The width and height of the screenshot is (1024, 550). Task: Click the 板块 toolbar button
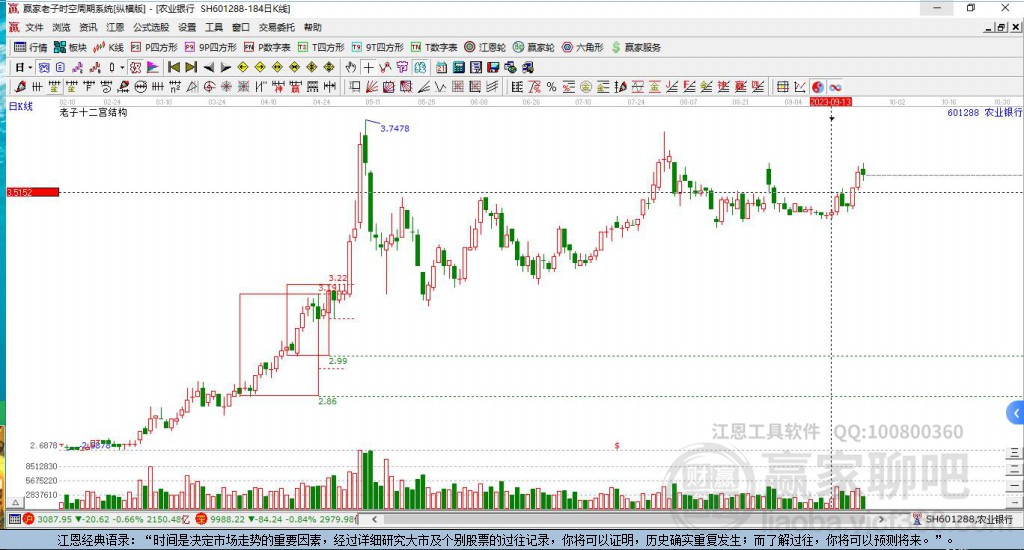pyautogui.click(x=70, y=47)
